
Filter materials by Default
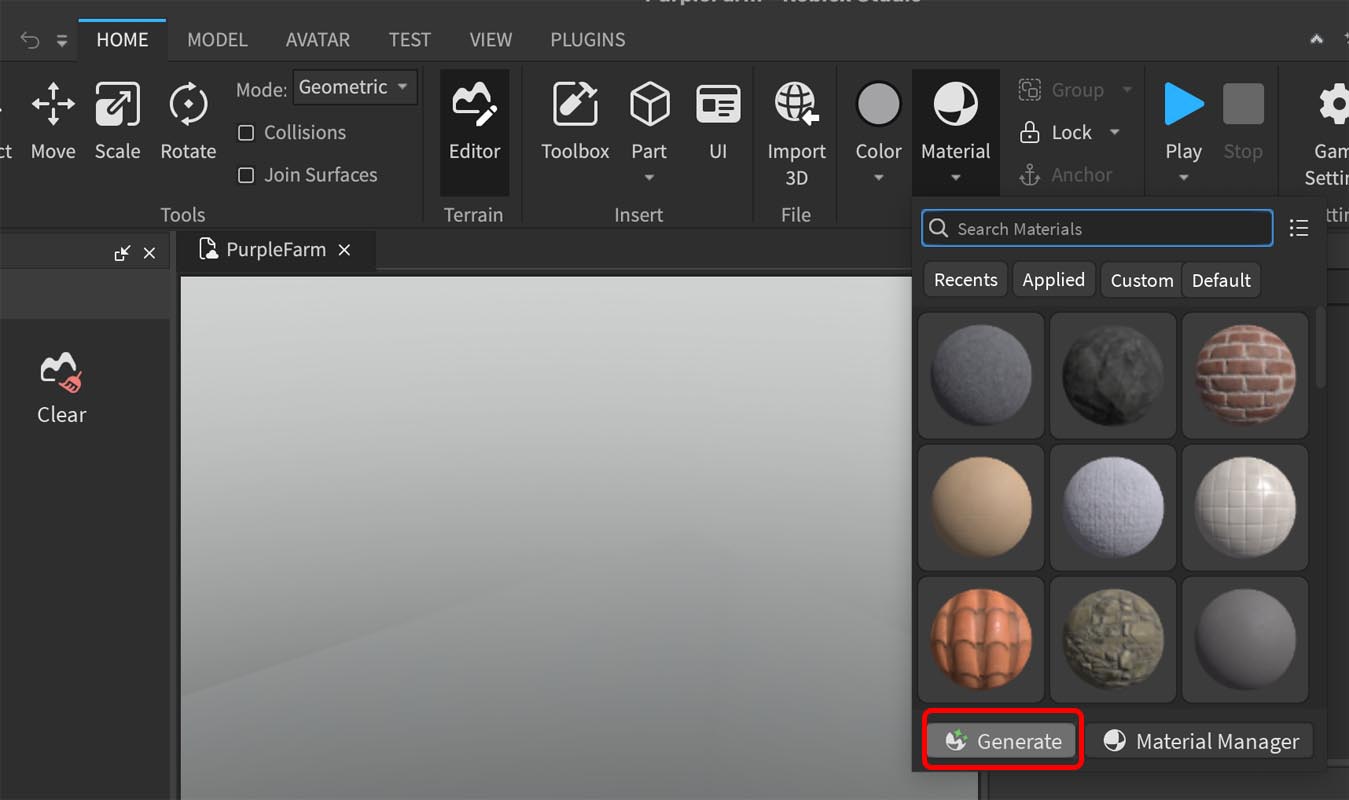pos(1221,280)
